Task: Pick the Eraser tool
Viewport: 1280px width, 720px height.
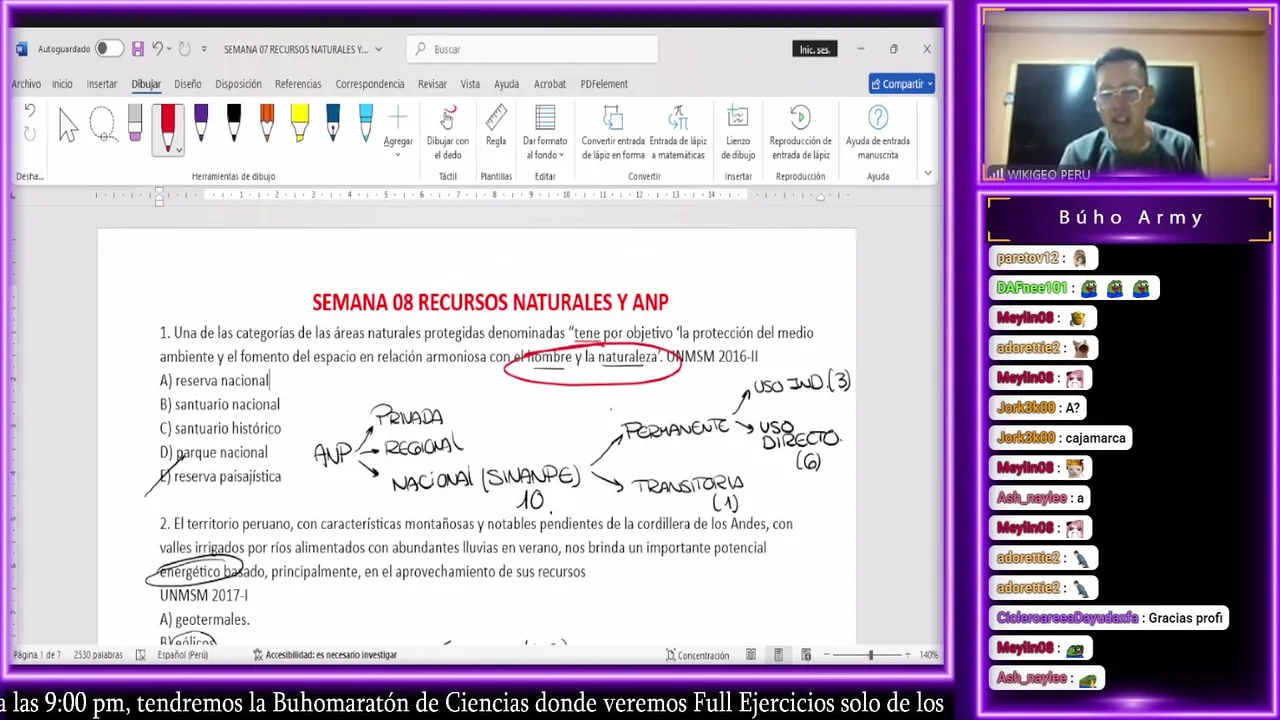Action: pos(135,125)
